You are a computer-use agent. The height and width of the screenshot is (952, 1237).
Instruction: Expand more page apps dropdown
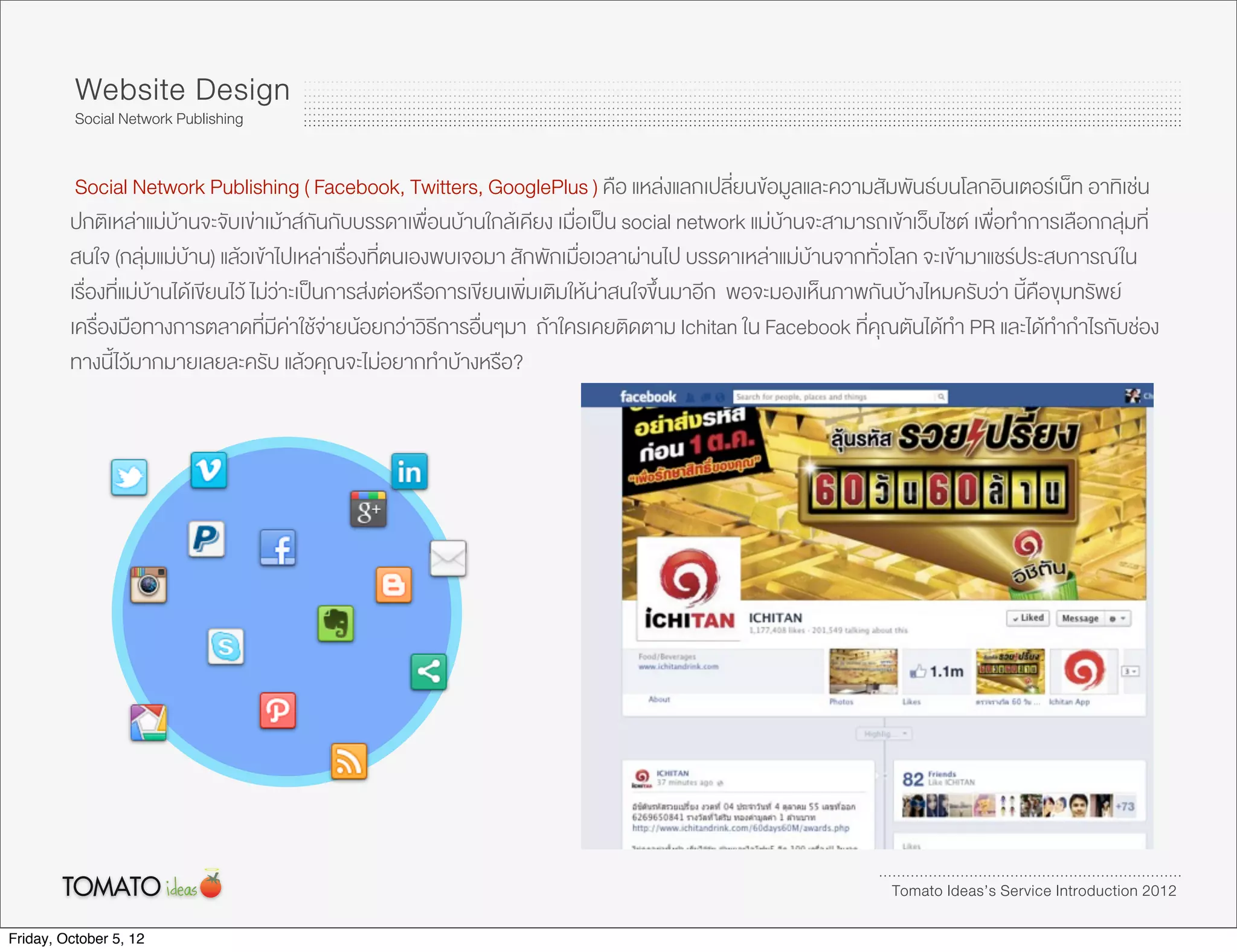1130,671
